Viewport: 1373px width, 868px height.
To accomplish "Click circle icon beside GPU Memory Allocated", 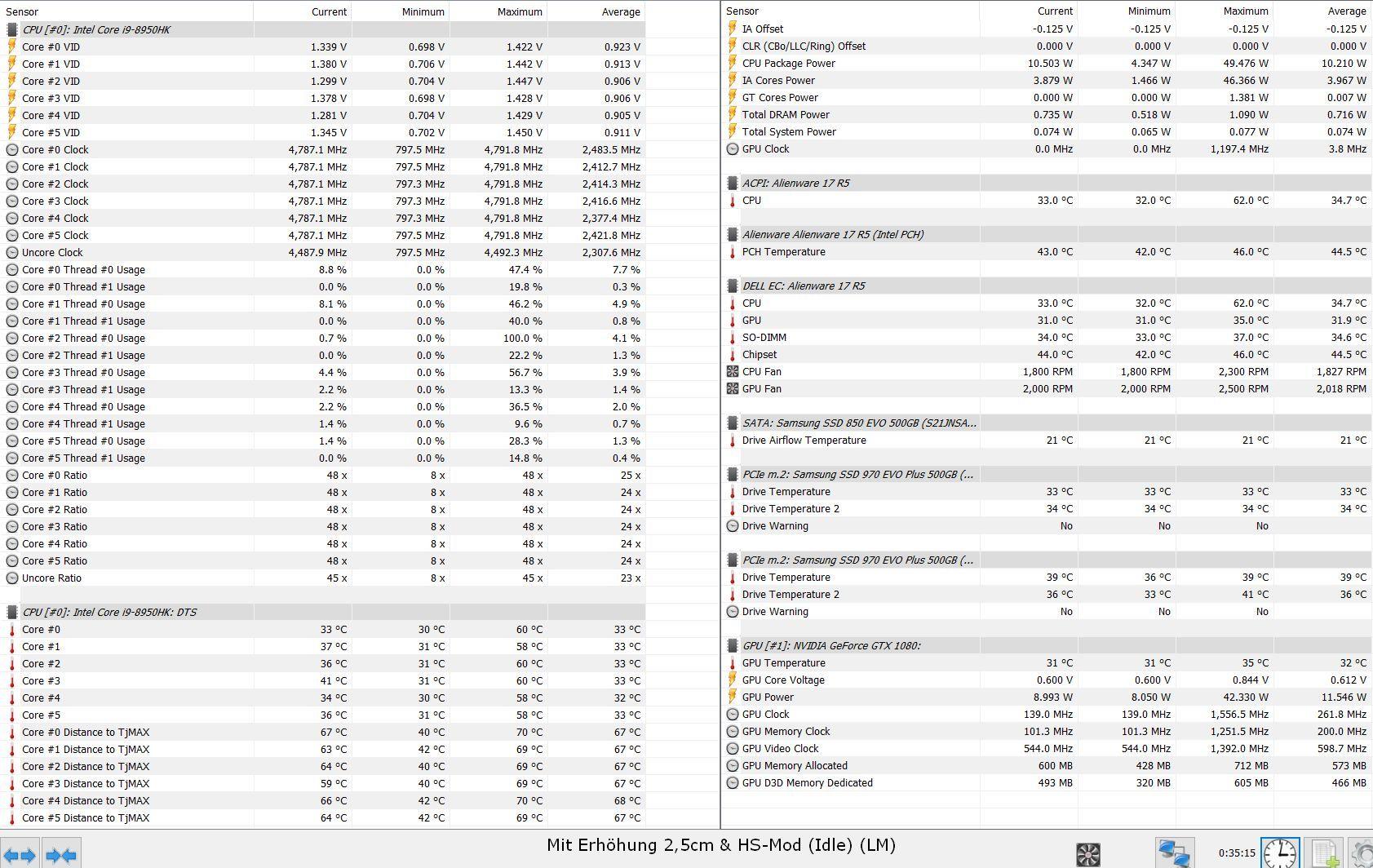I will (733, 766).
